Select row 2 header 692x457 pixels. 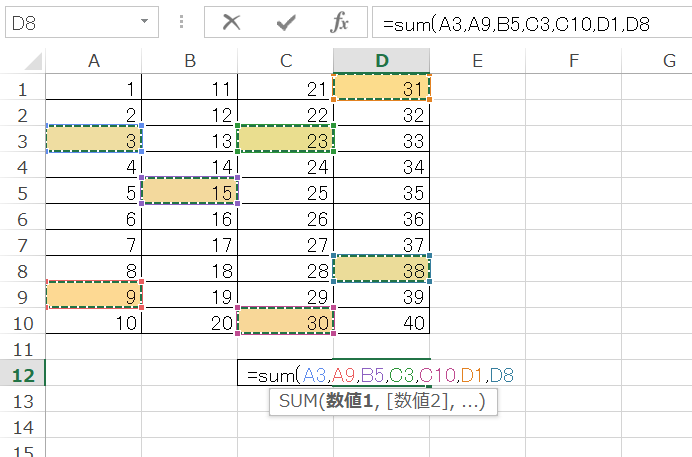[23, 113]
